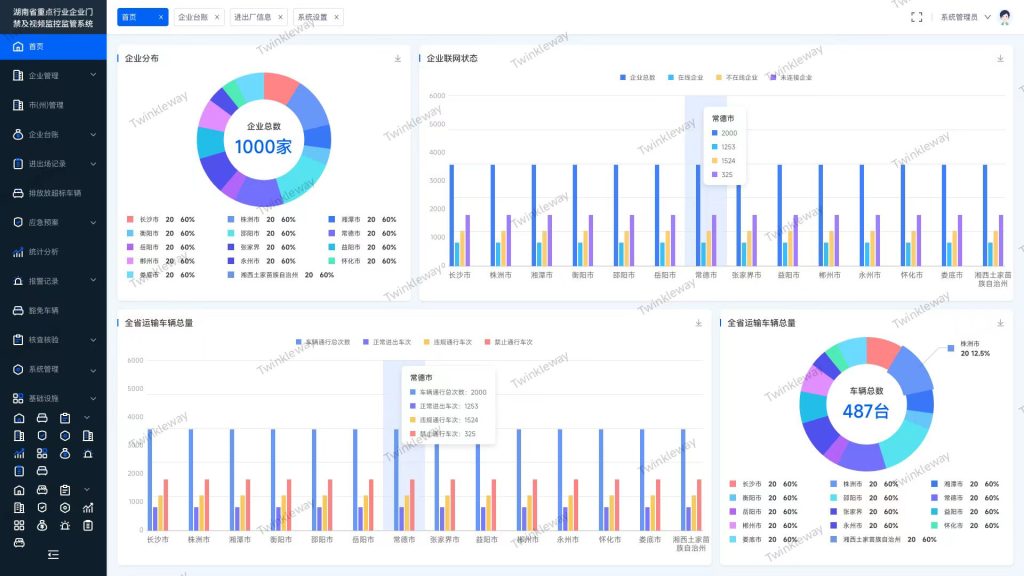
Task: Open the 系统管理员 user dropdown
Action: [x=965, y=17]
